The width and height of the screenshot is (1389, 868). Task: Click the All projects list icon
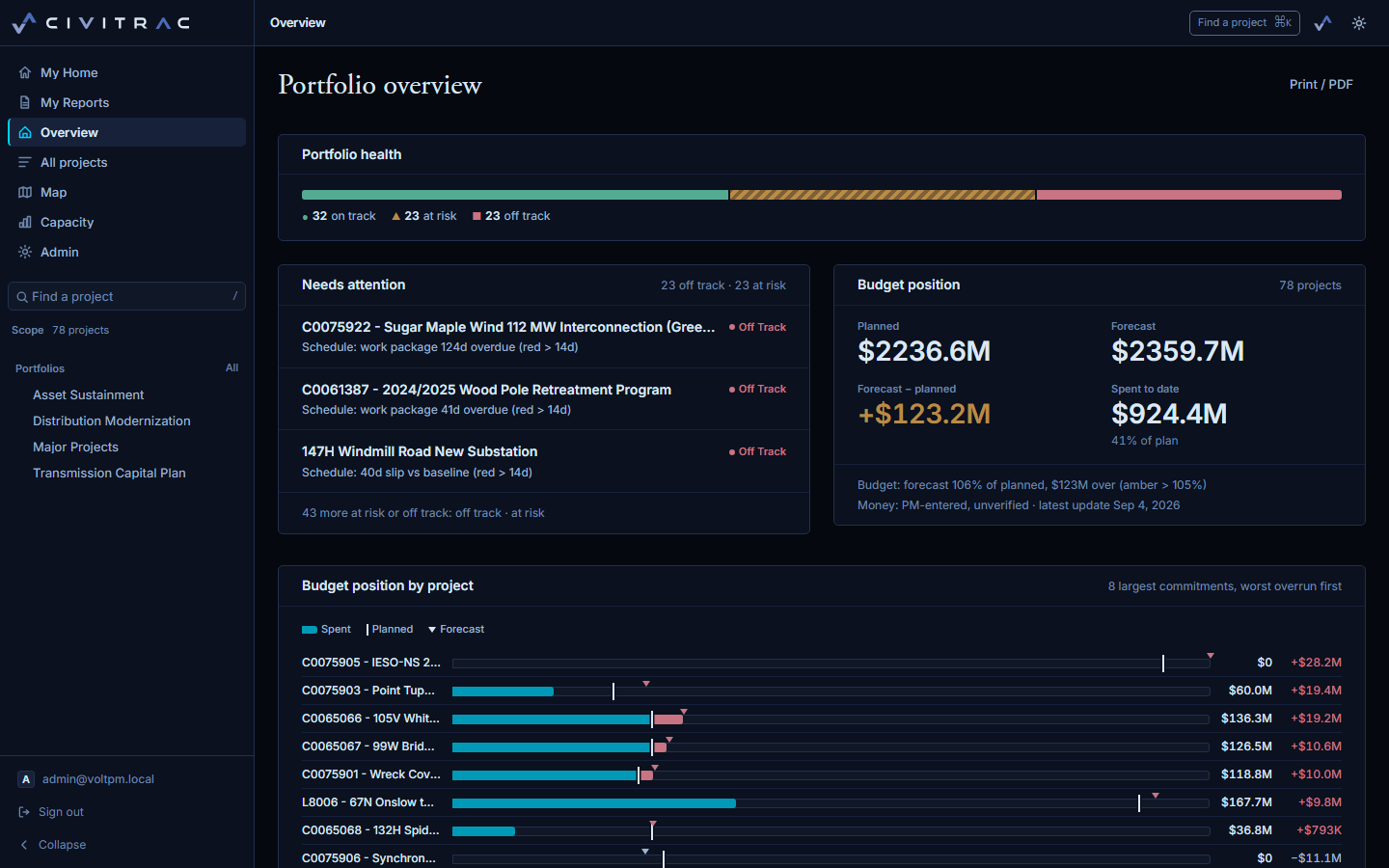point(25,162)
